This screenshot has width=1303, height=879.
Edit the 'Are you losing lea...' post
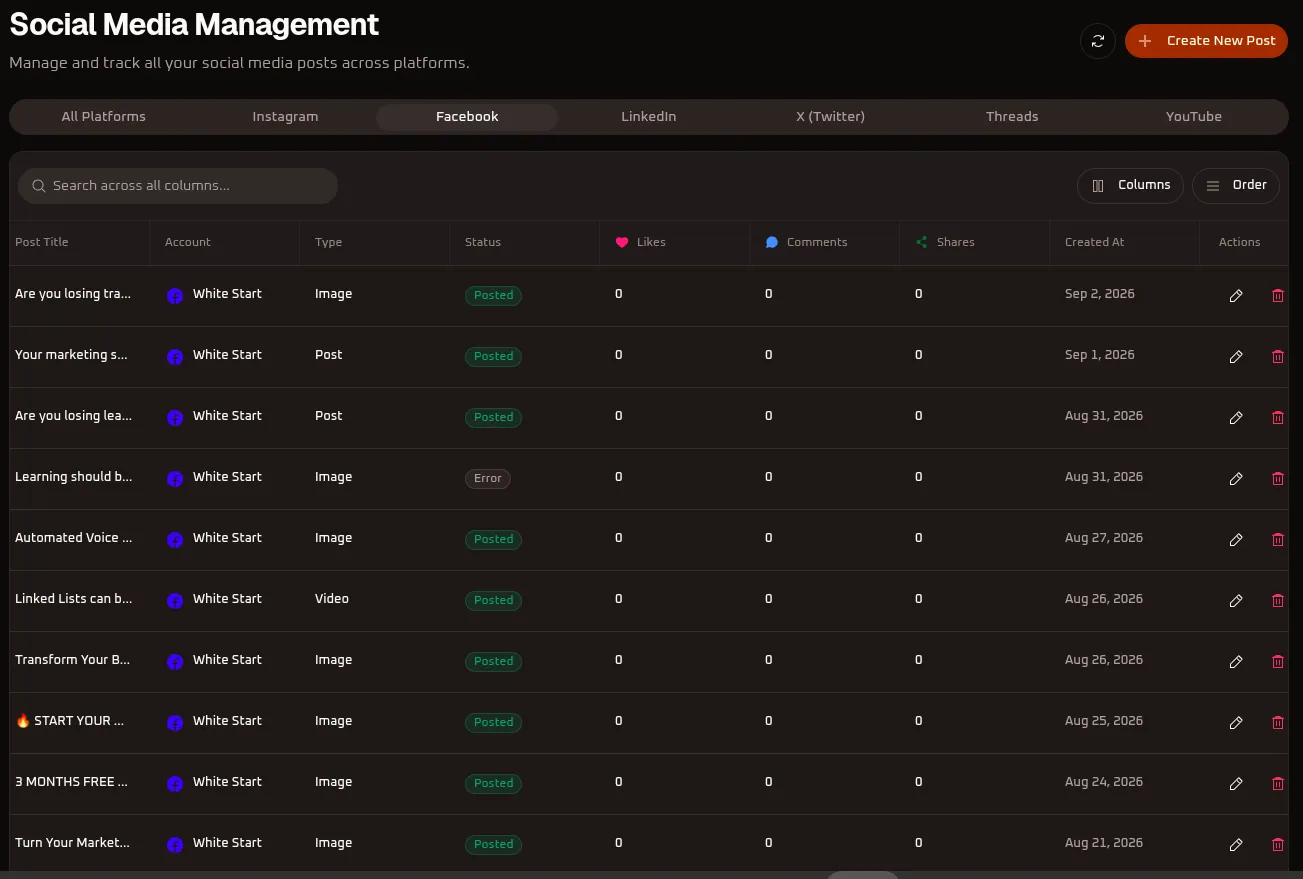pyautogui.click(x=1236, y=418)
